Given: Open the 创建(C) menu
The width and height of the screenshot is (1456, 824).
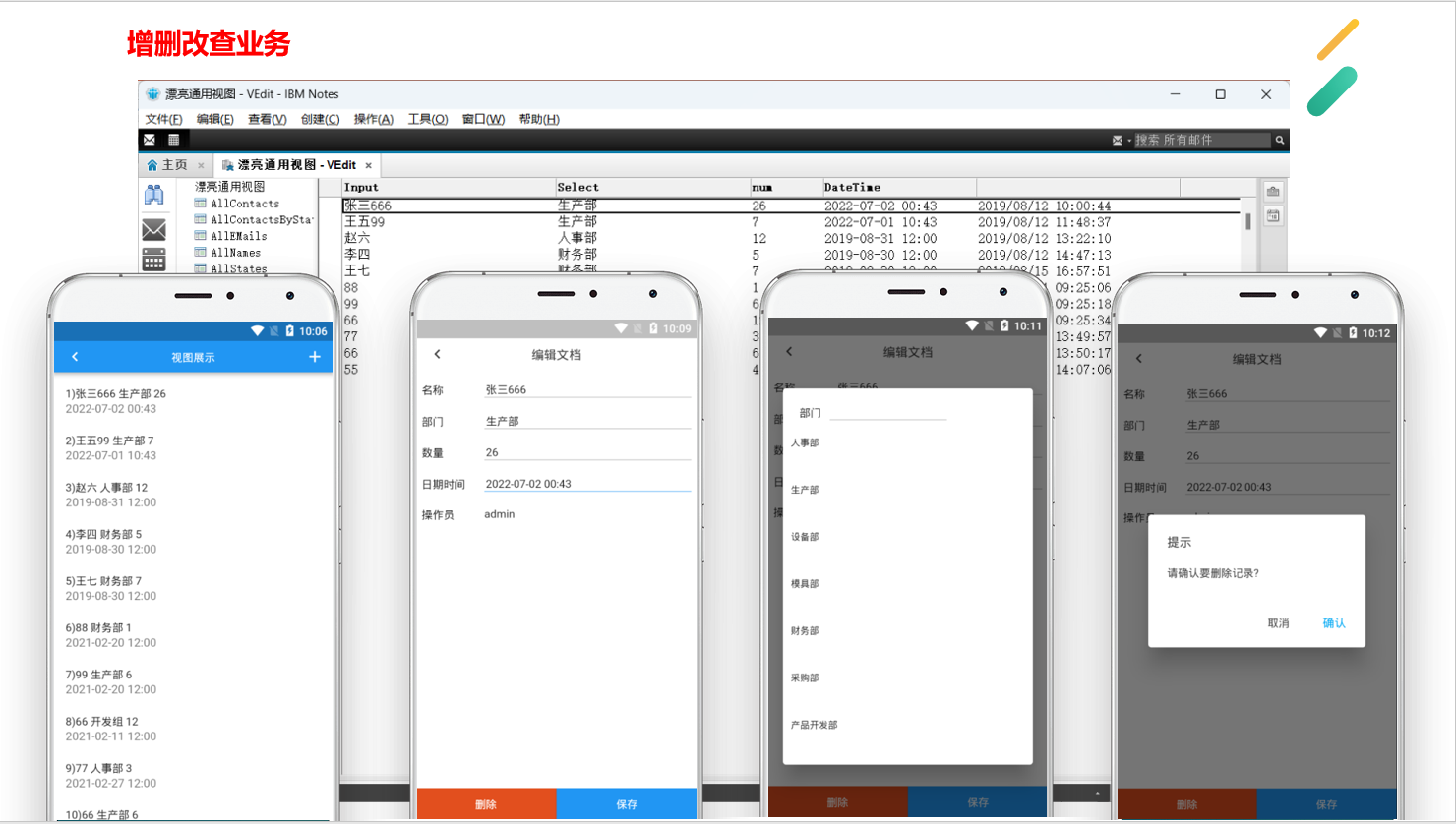Looking at the screenshot, I should (x=320, y=119).
